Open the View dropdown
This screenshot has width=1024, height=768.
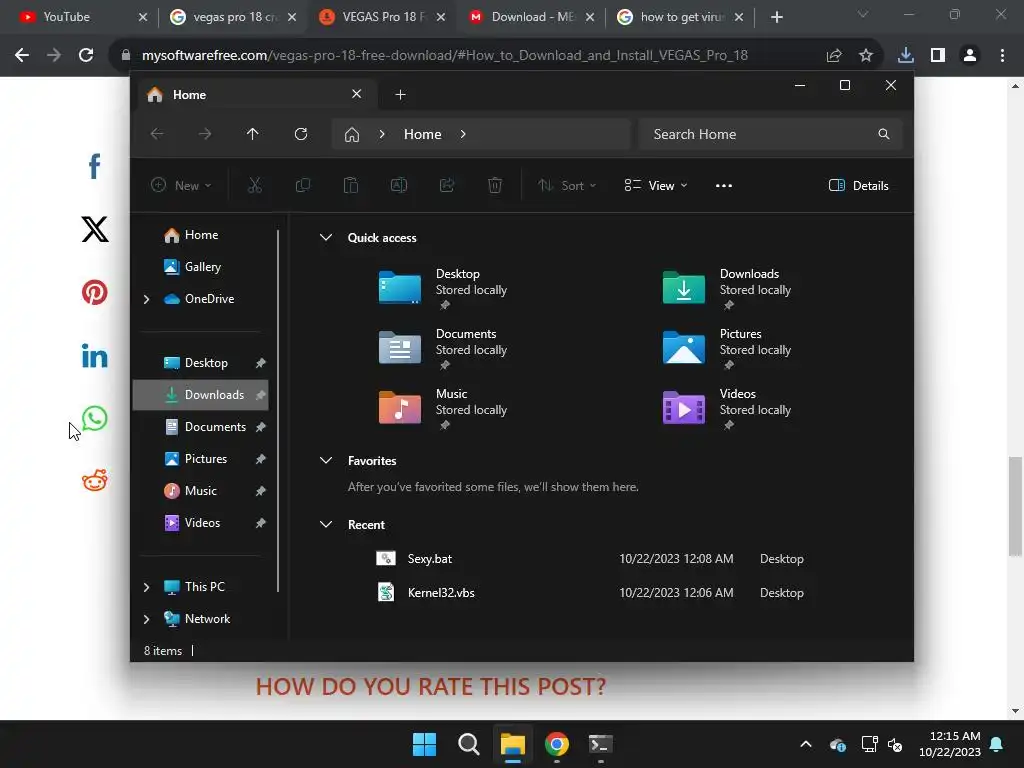[x=656, y=185]
